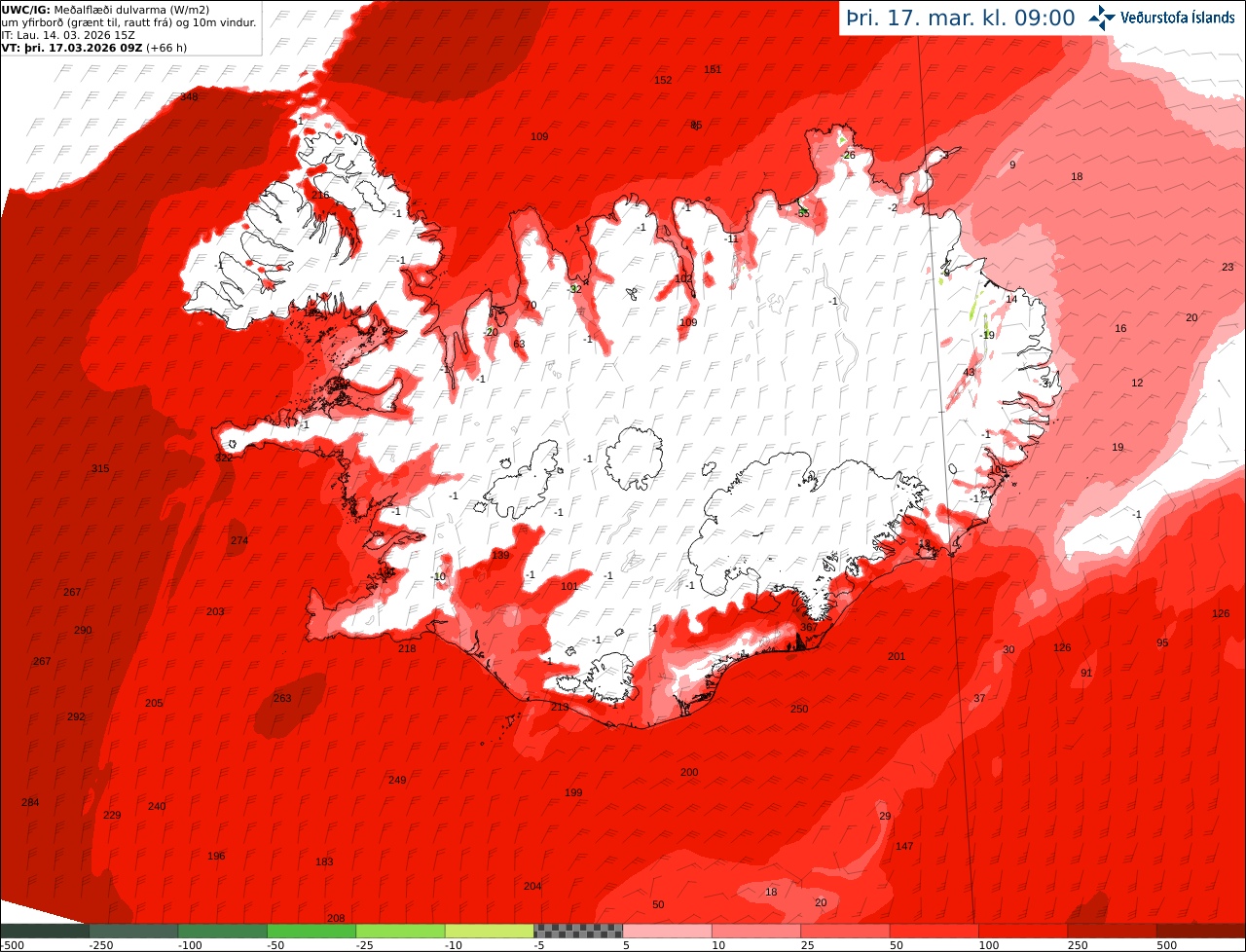Pick the darkest red above-500 legend segment
1246x952 pixels.
pyautogui.click(x=1201, y=931)
